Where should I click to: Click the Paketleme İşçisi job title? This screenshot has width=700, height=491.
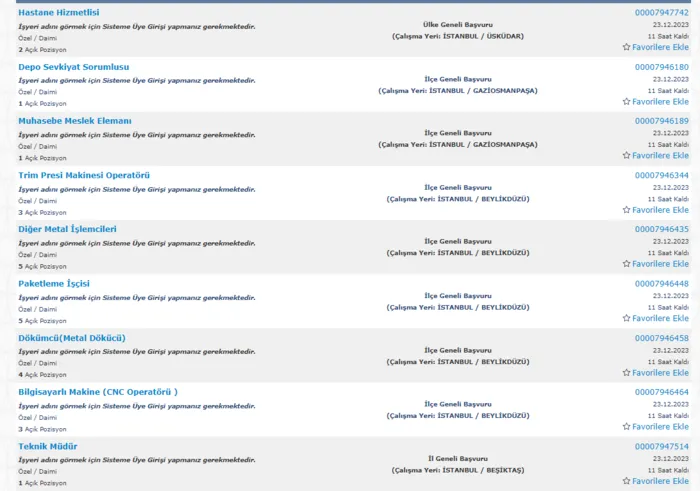pyautogui.click(x=54, y=283)
